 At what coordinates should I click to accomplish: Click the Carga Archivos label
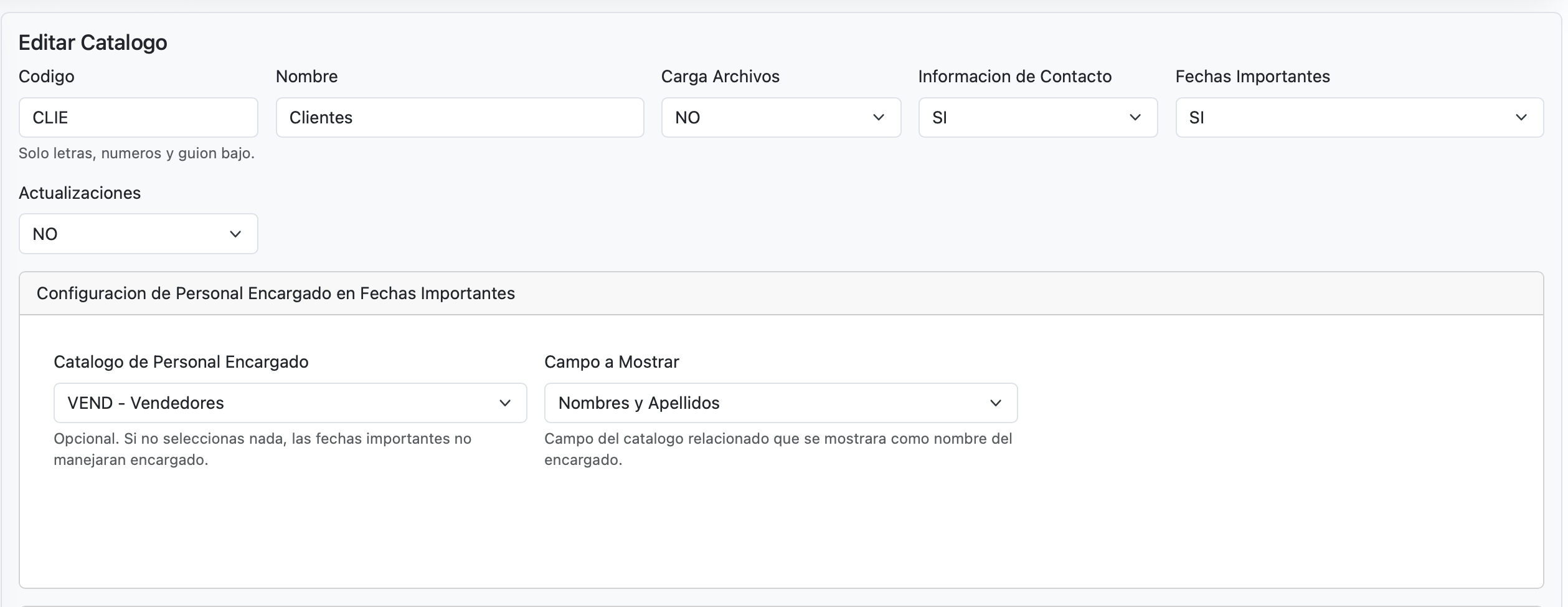pos(719,76)
